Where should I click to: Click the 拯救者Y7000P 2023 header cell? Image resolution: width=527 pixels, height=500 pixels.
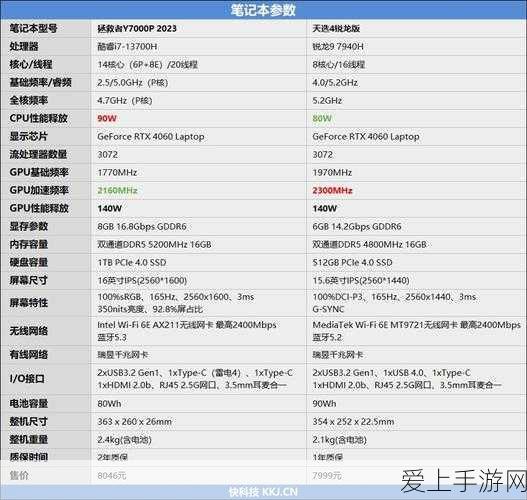[137, 29]
